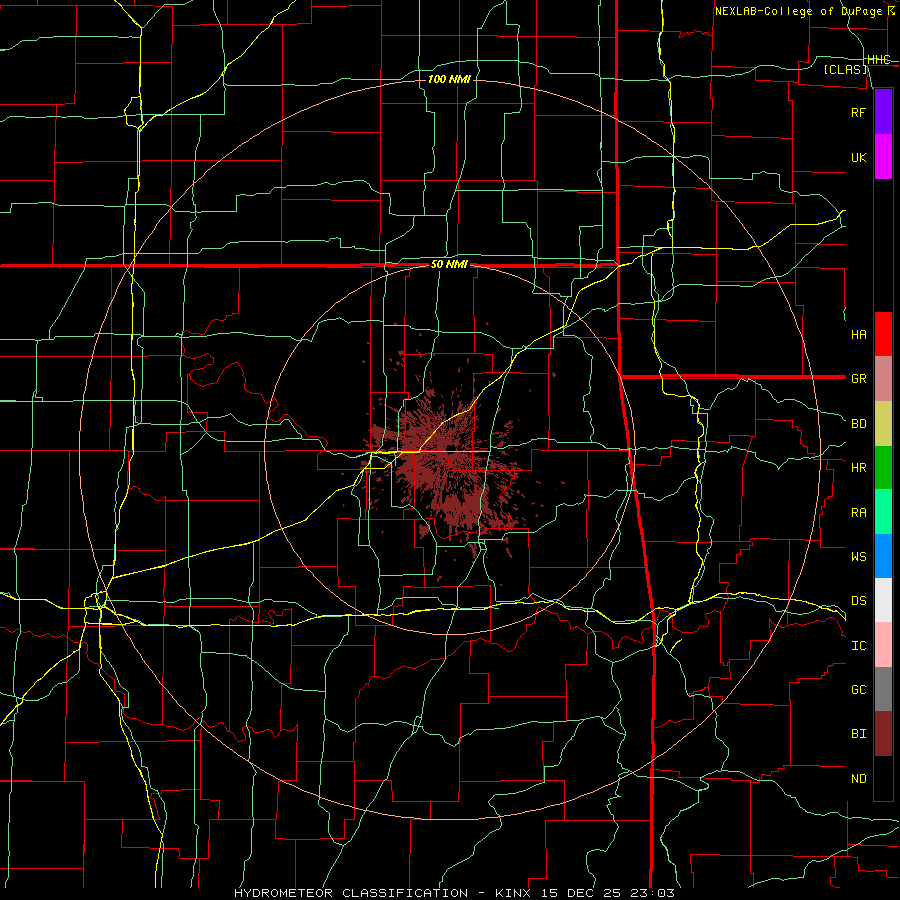The image size is (900, 900).
Task: Click the RF purple legend swatch
Action: click(883, 112)
